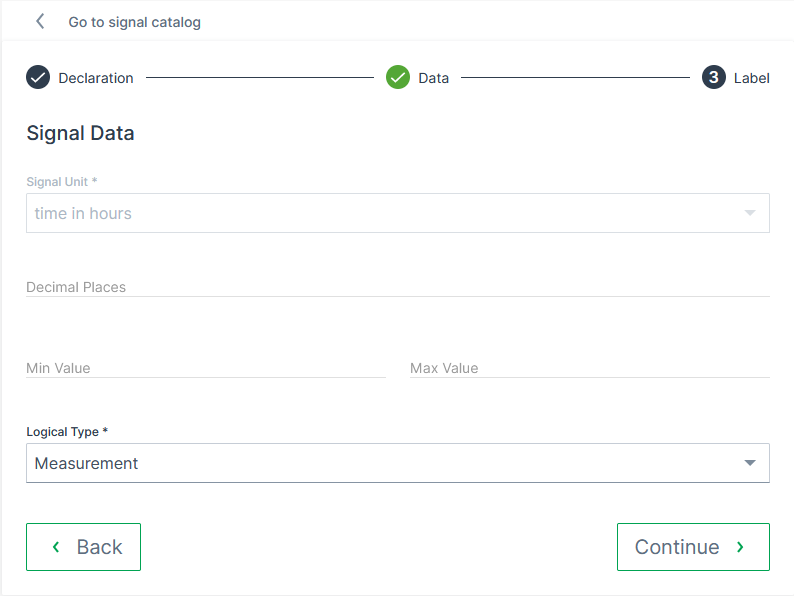
Task: Click the step 3 number circle
Action: (x=714, y=77)
